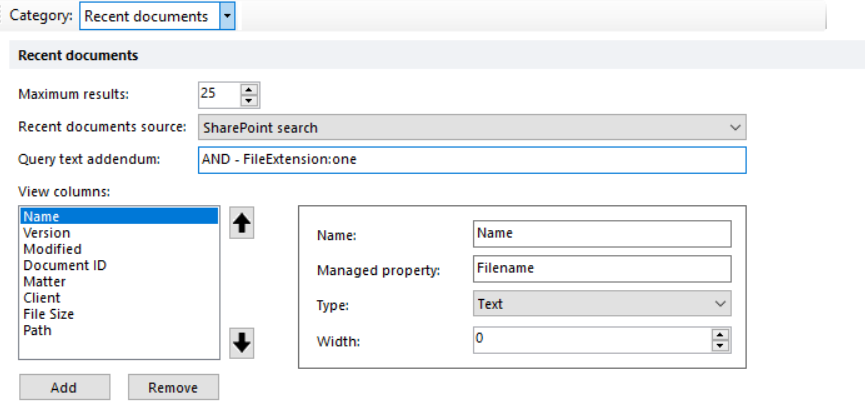Open the Type dropdown showing Text
Screen dimensions: 865x411
pos(602,303)
